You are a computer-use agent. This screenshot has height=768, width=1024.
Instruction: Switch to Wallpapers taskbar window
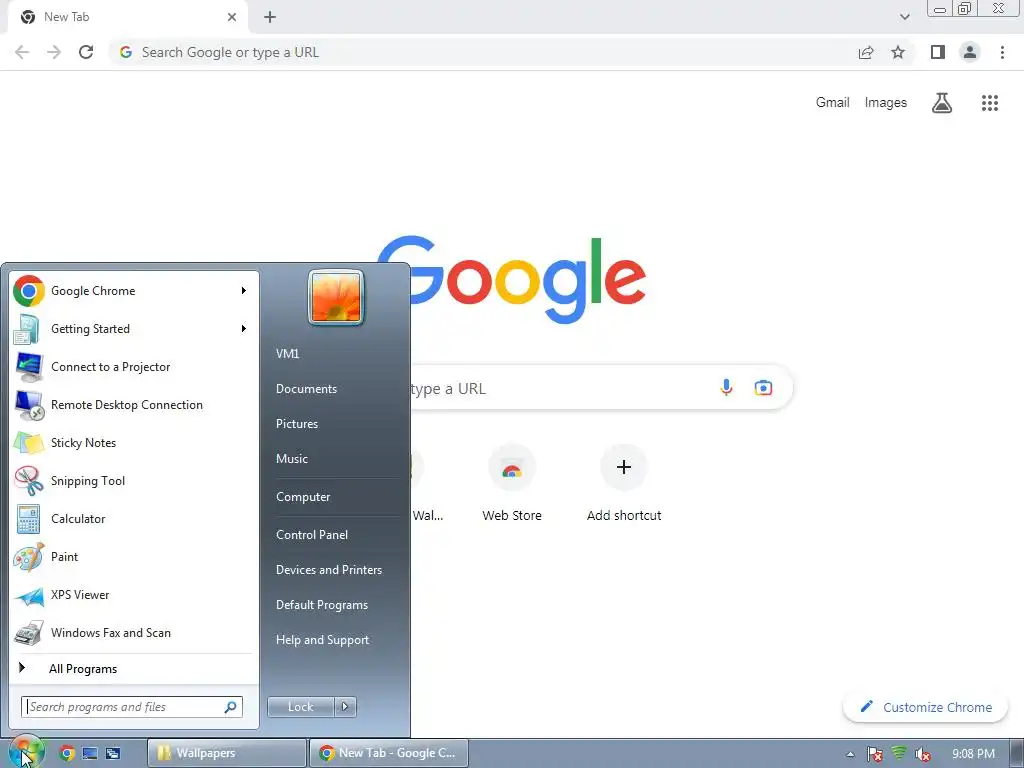[x=227, y=753]
